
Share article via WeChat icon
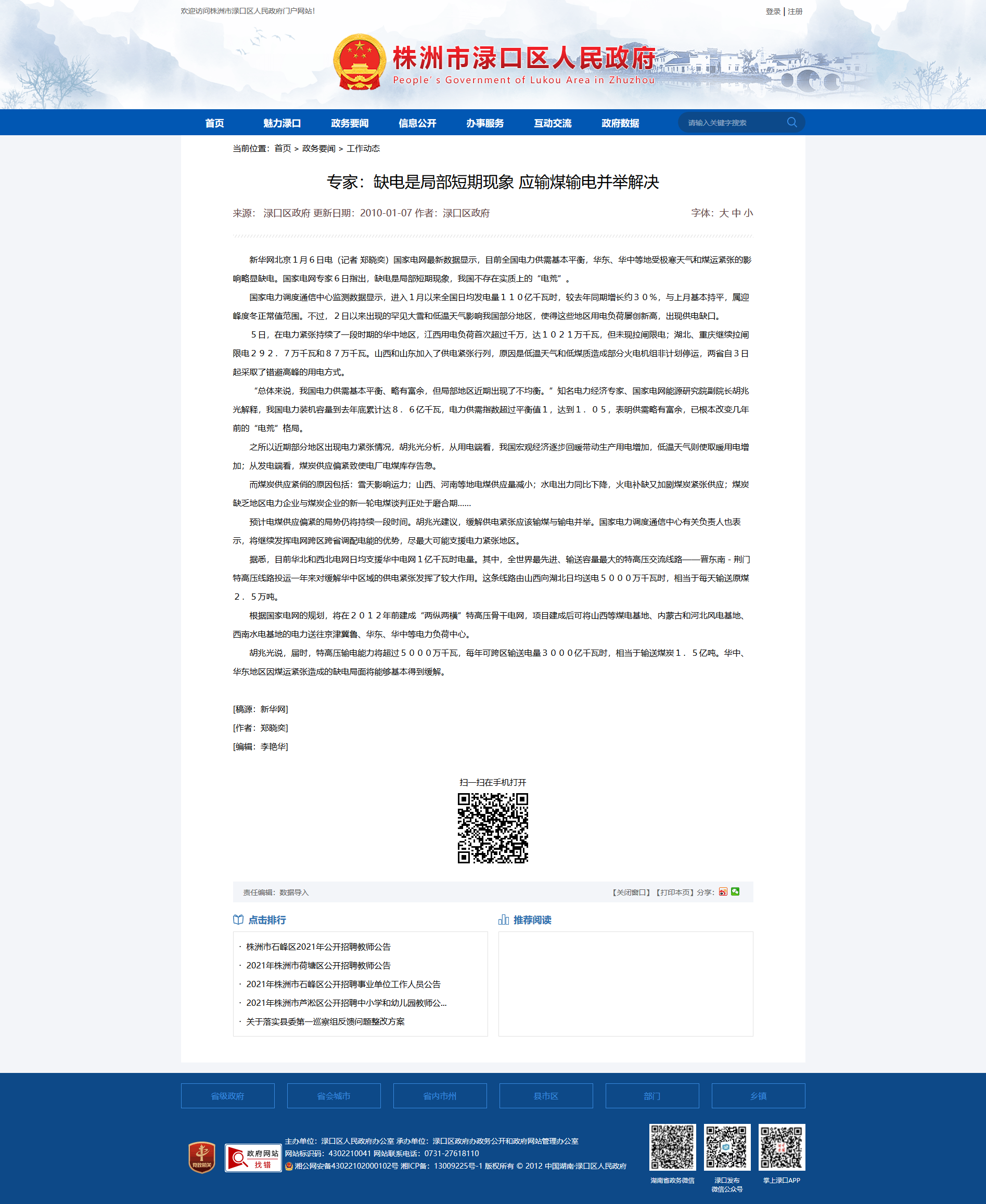[x=735, y=892]
